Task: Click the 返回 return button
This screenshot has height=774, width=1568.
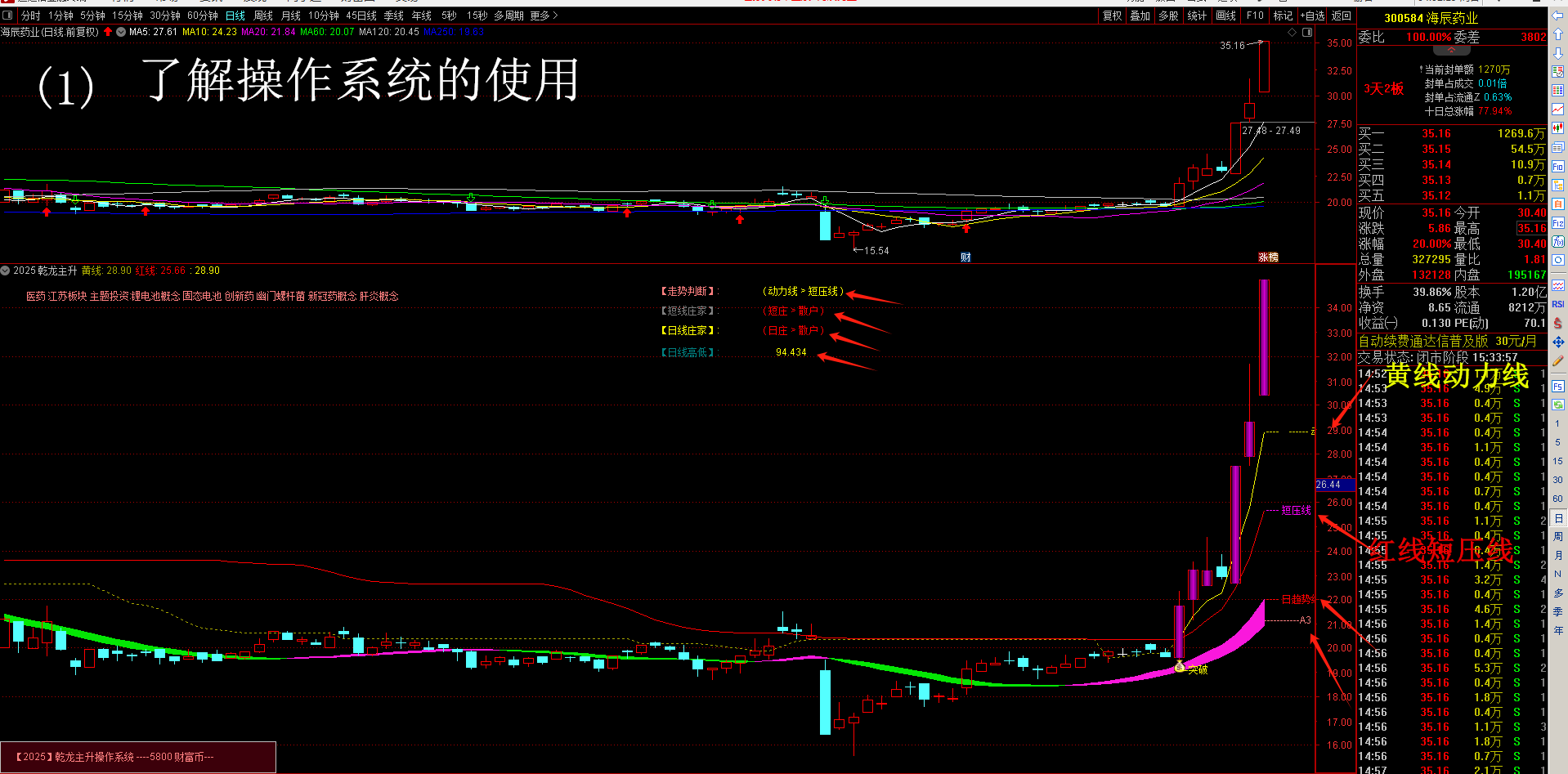Action: tap(1342, 16)
